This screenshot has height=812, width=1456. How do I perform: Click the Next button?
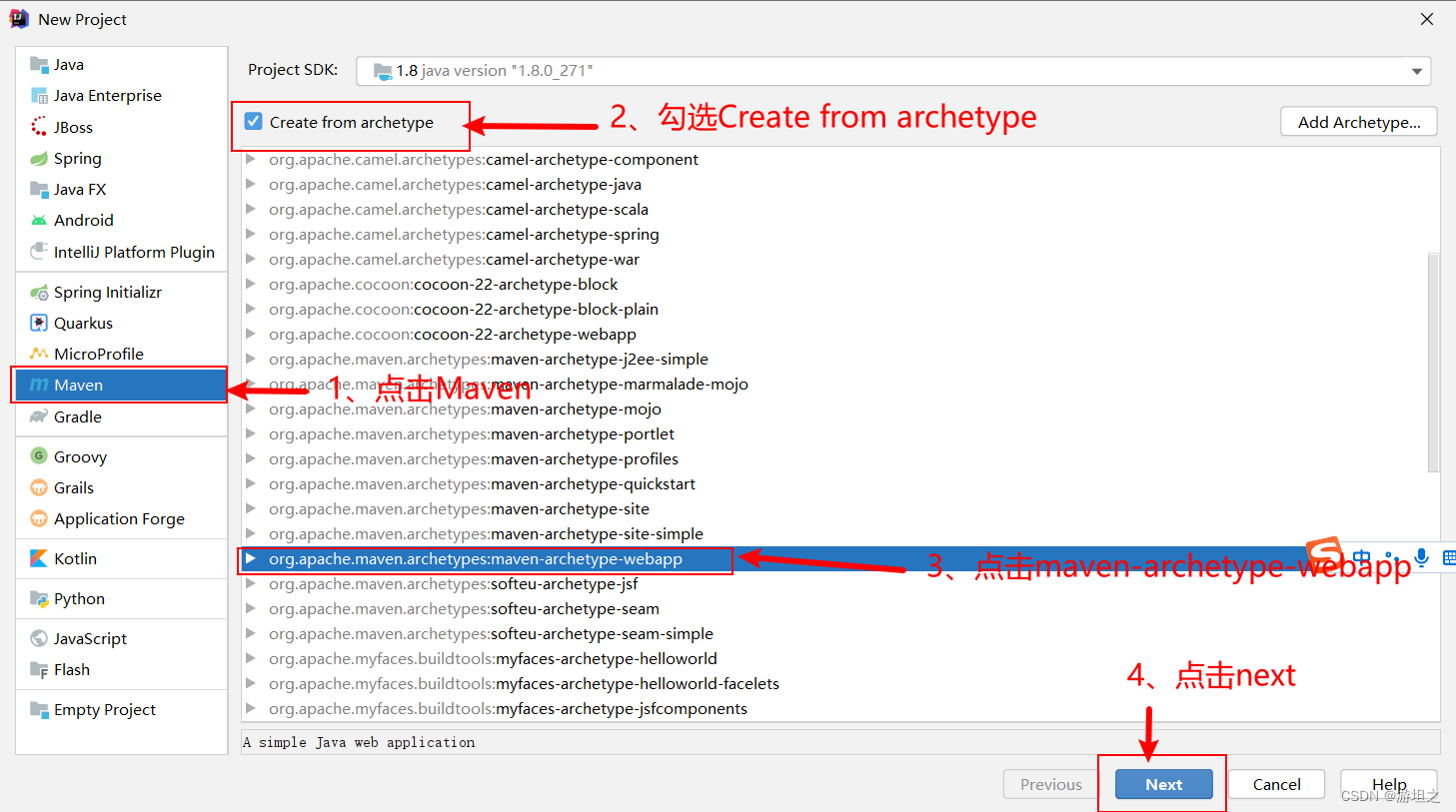[x=1164, y=784]
